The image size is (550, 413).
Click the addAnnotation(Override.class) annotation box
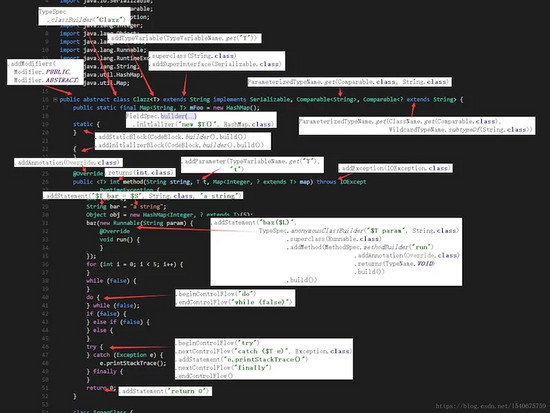tap(68, 162)
